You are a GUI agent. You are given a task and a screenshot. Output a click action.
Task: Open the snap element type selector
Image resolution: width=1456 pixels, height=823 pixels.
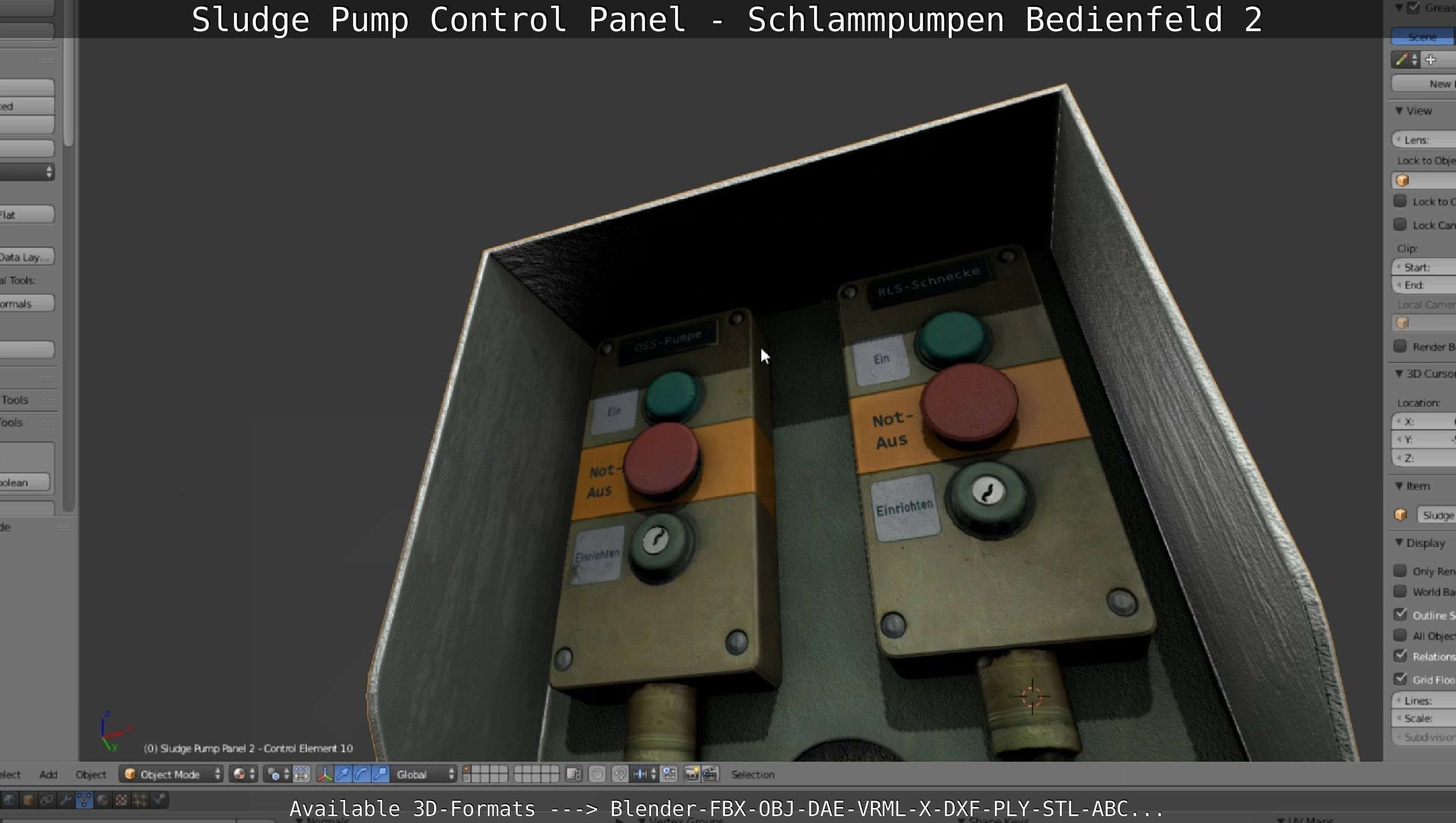644,774
